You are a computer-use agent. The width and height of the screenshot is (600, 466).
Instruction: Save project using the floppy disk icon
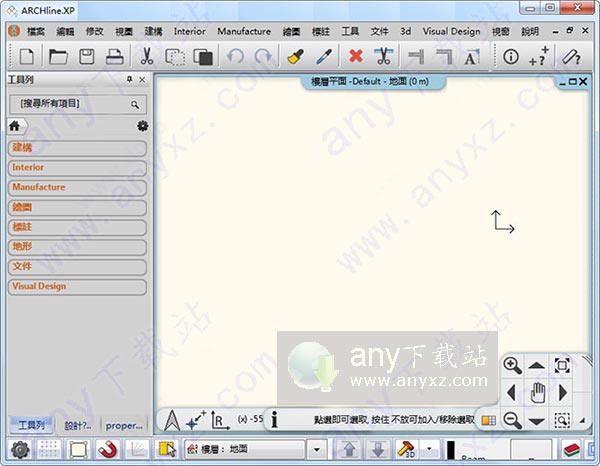click(87, 57)
